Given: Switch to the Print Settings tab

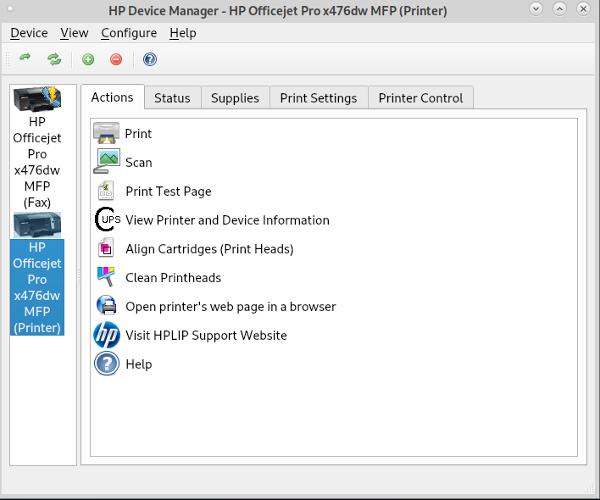Looking at the screenshot, I should pyautogui.click(x=318, y=98).
